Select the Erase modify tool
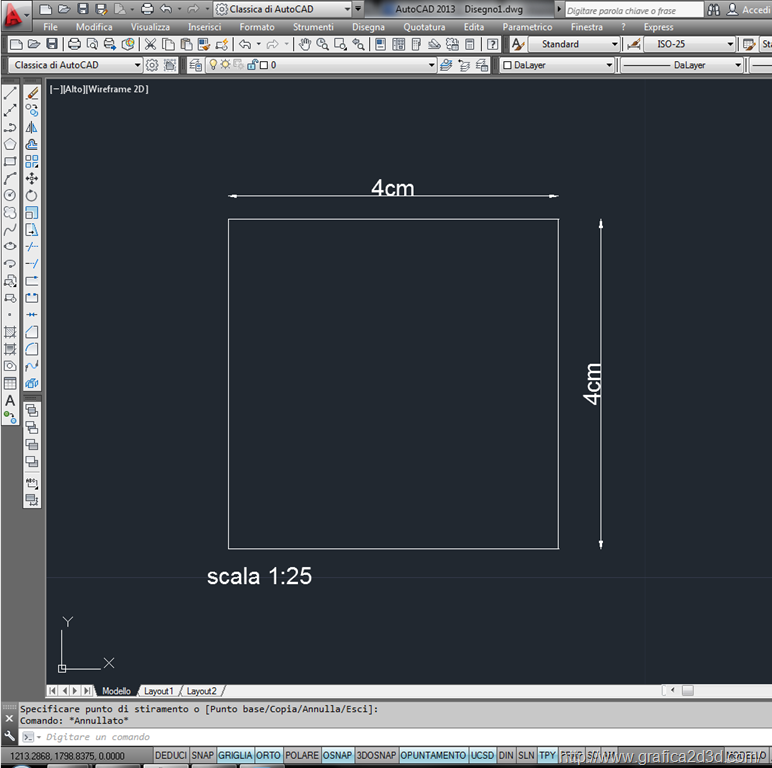 [x=32, y=93]
